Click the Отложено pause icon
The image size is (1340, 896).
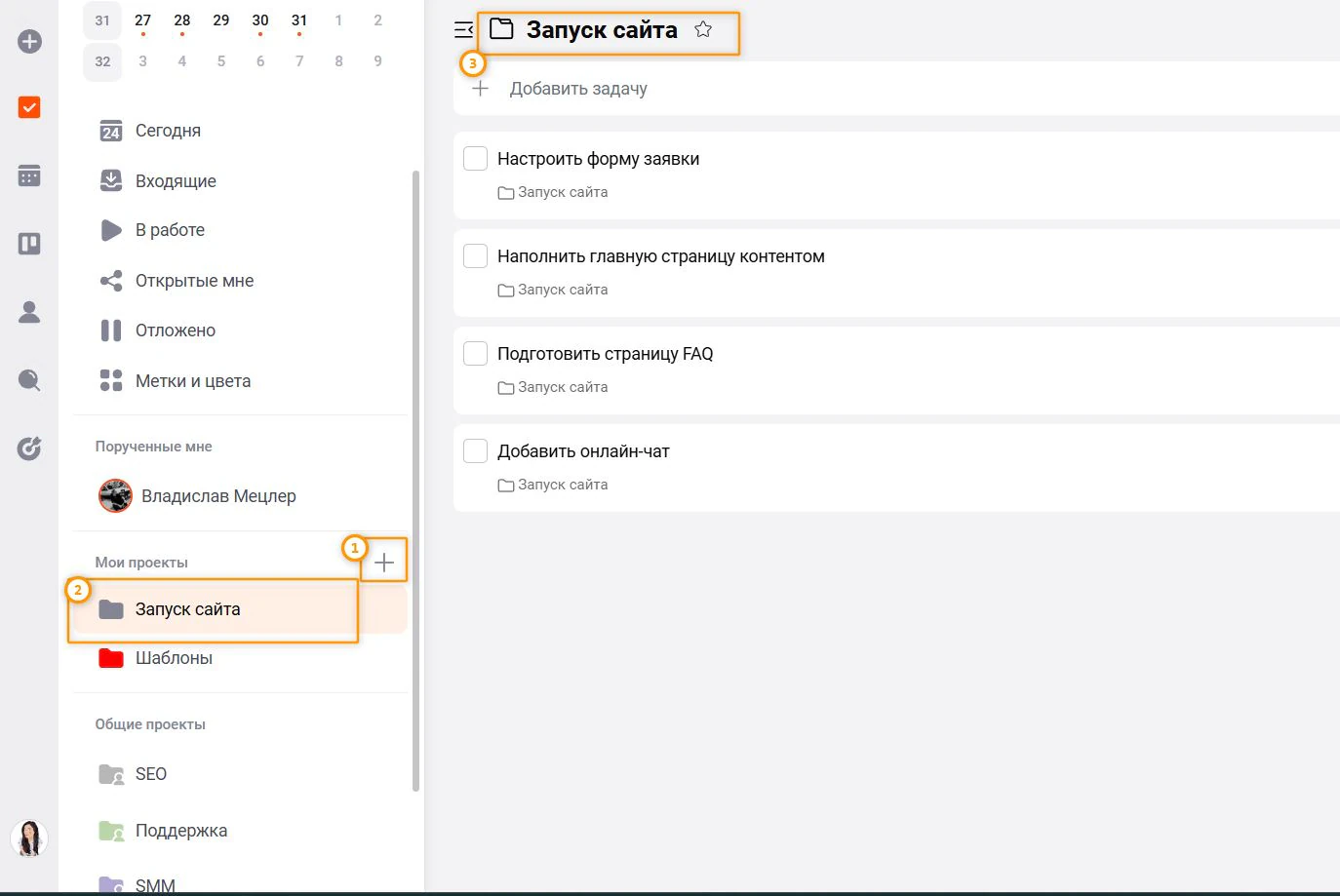111,331
